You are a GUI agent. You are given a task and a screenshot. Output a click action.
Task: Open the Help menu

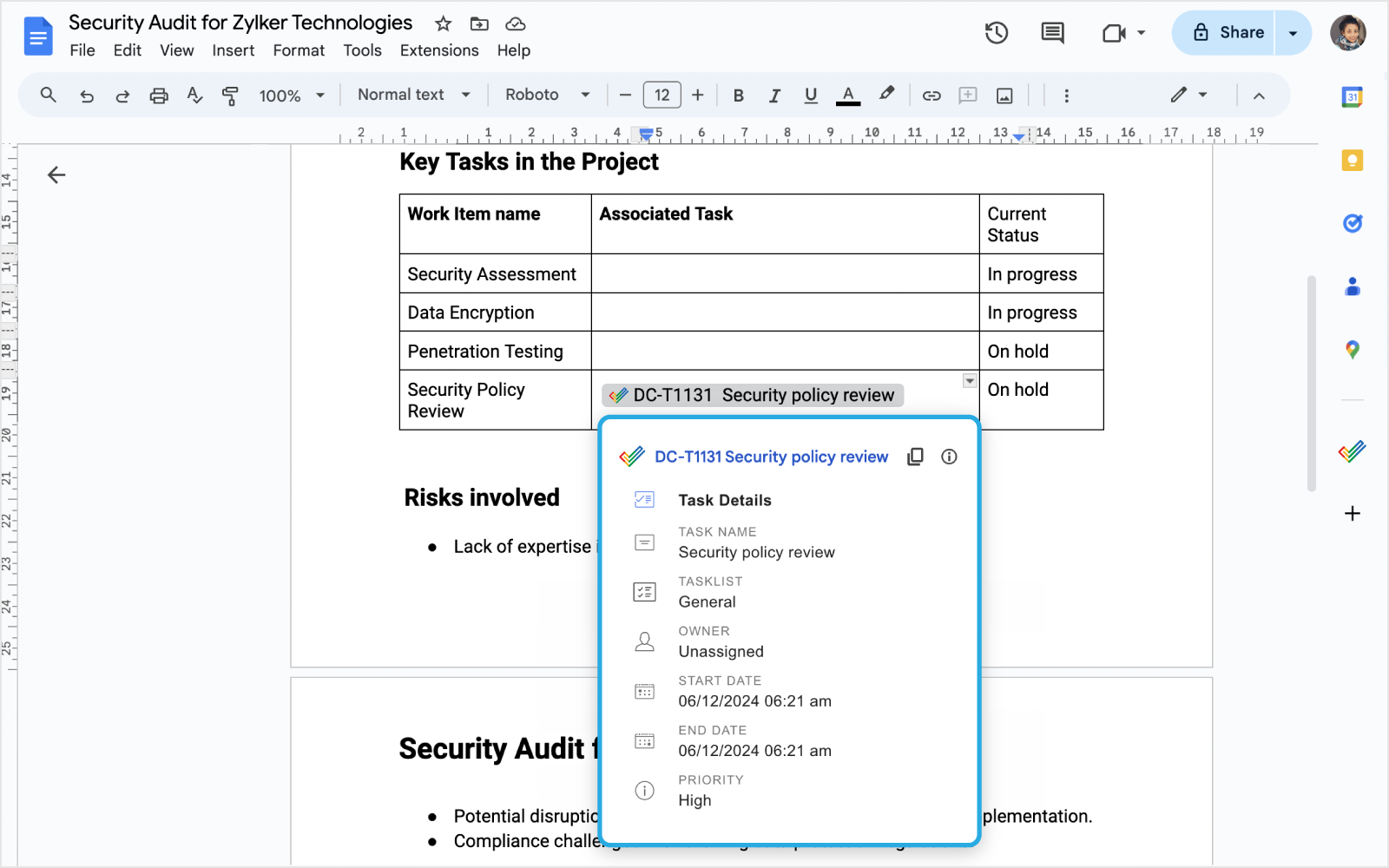click(x=514, y=50)
